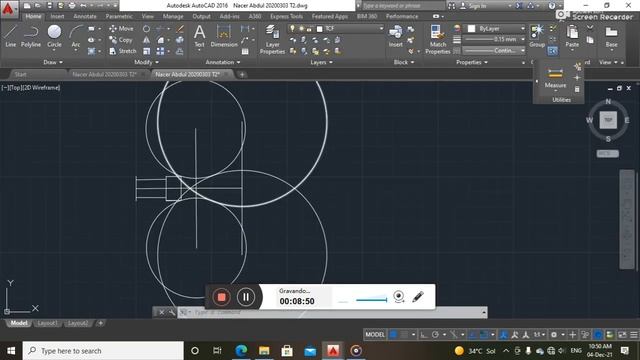Switch to the Start file tab
This screenshot has height=360, width=640.
coord(20,74)
